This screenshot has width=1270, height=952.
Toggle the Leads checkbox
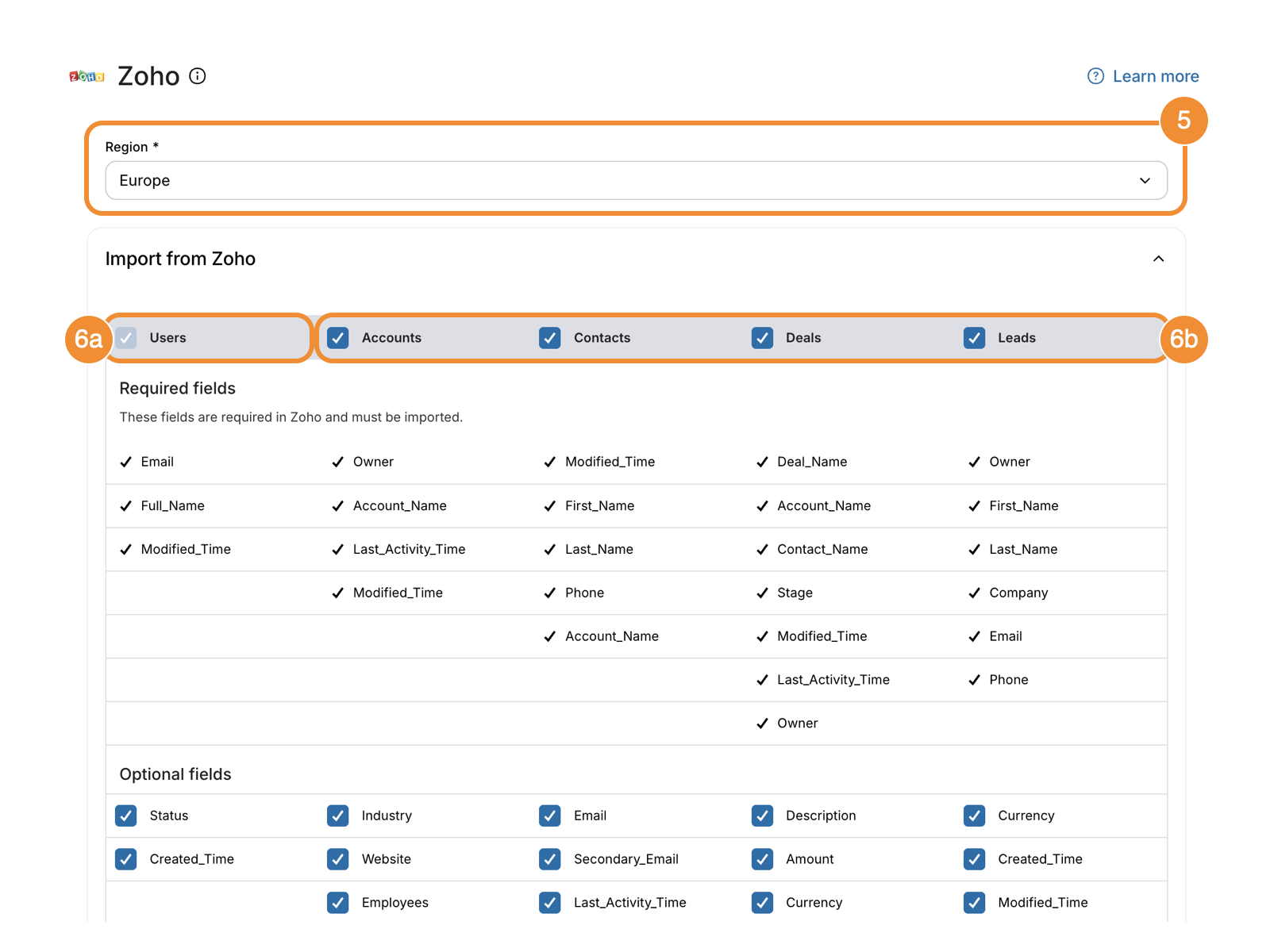(974, 338)
